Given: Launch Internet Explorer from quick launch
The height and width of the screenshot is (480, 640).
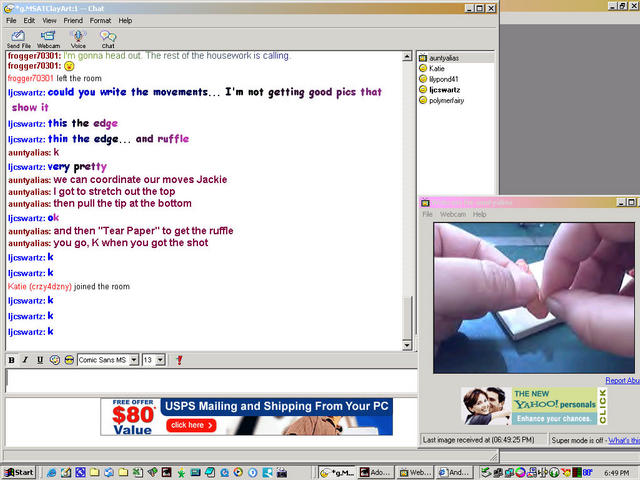Looking at the screenshot, I should pos(51,473).
